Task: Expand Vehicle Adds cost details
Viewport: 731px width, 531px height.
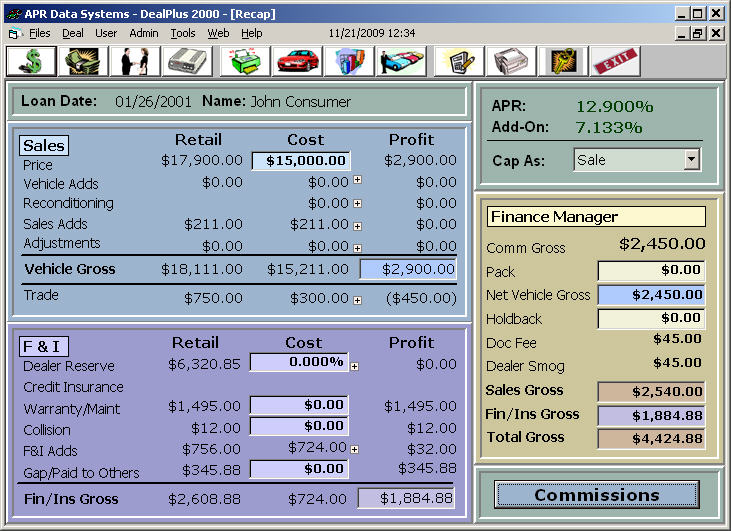Action: [357, 179]
